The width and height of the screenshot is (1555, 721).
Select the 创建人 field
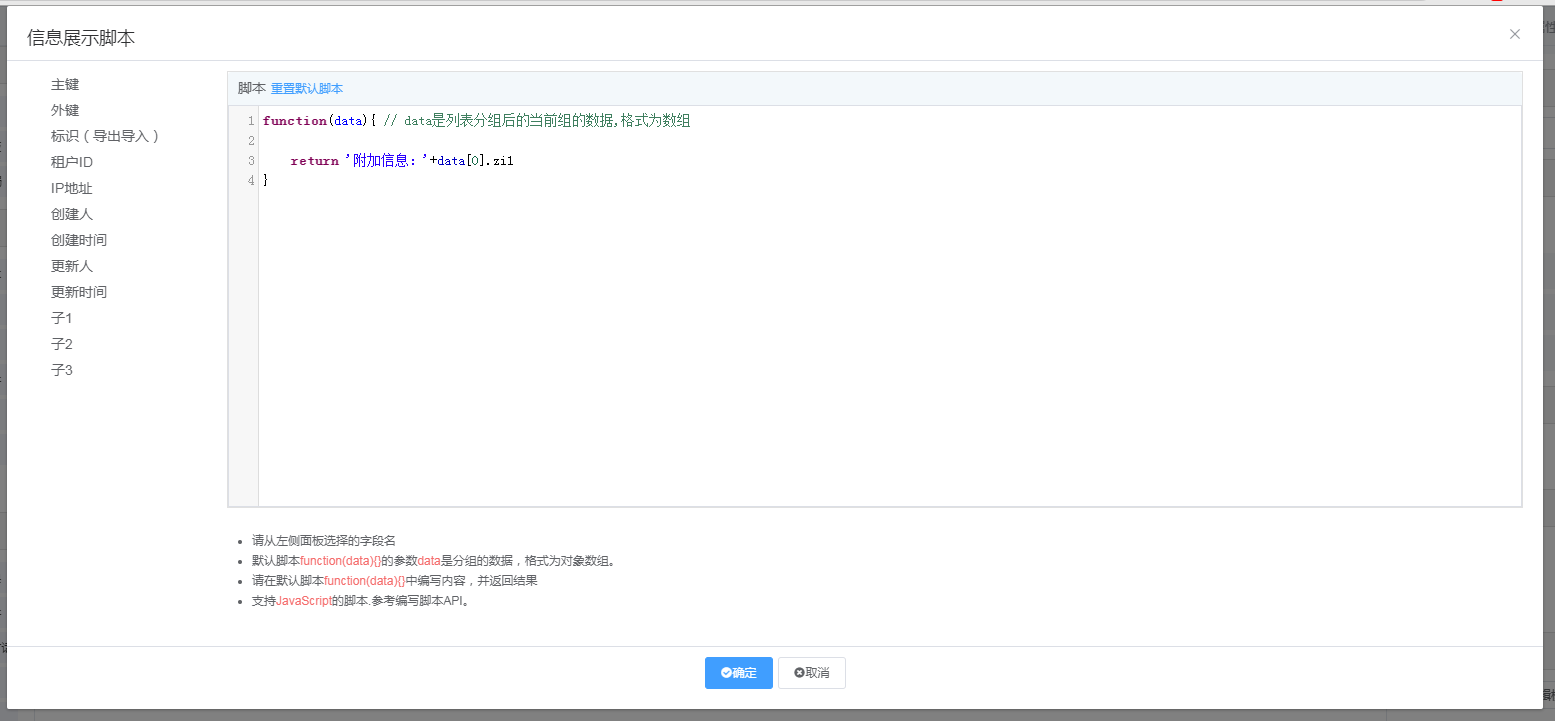pyautogui.click(x=72, y=214)
